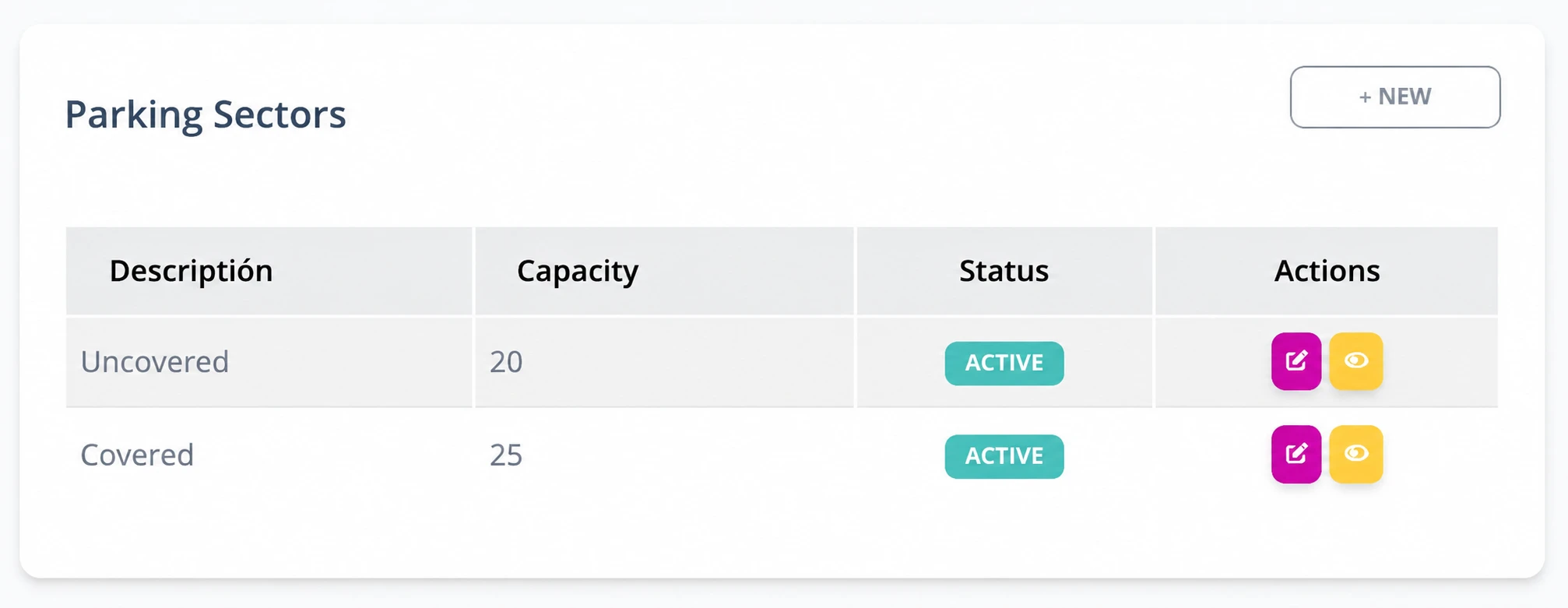Select the Uncovered description cell

click(x=269, y=362)
